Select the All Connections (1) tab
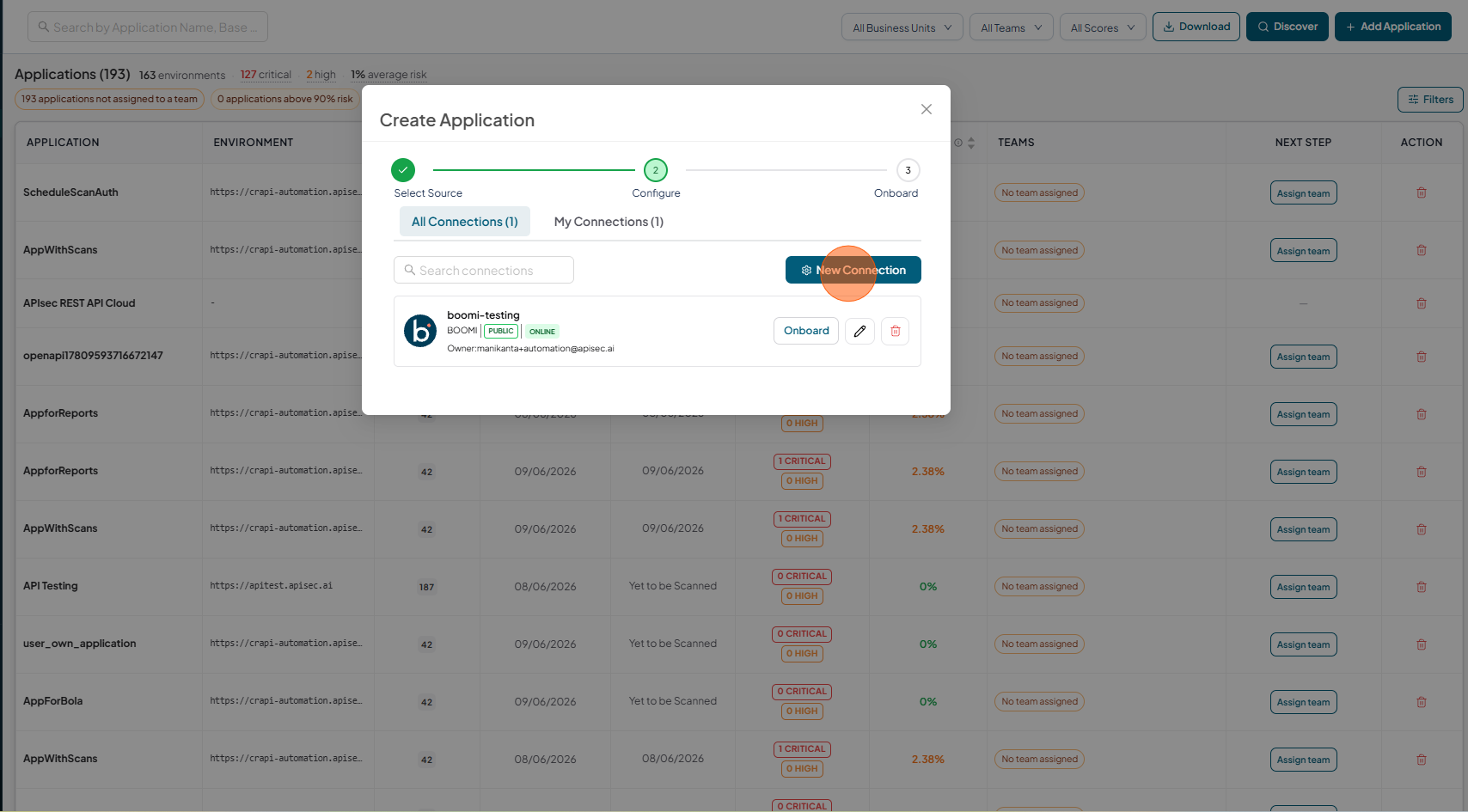This screenshot has height=812, width=1468. coord(465,222)
